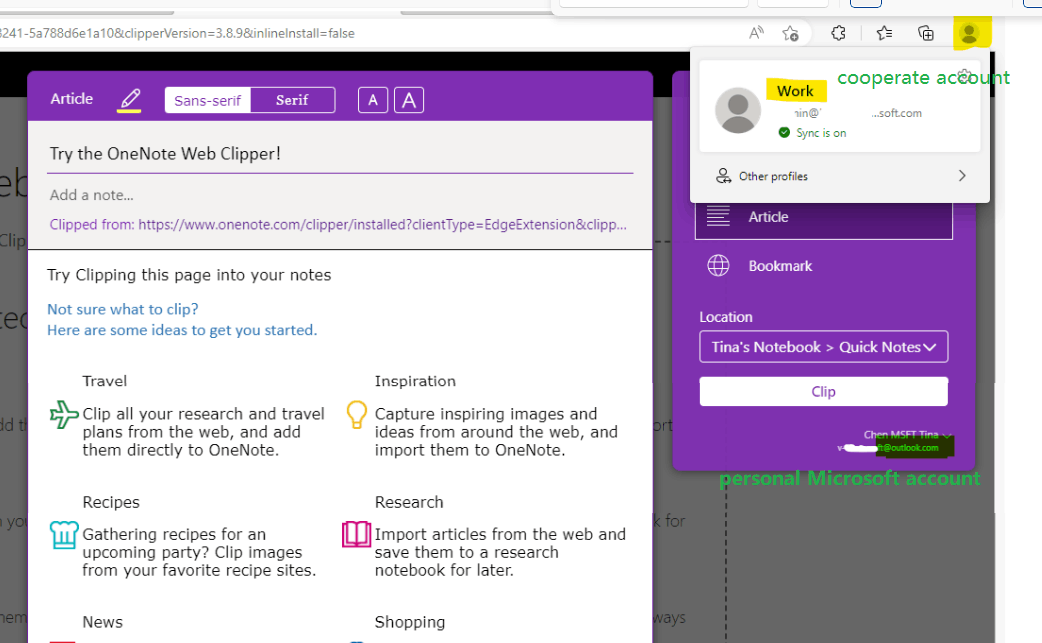The image size is (1042, 643).
Task: Click the Shopping heading text
Action: tap(410, 622)
